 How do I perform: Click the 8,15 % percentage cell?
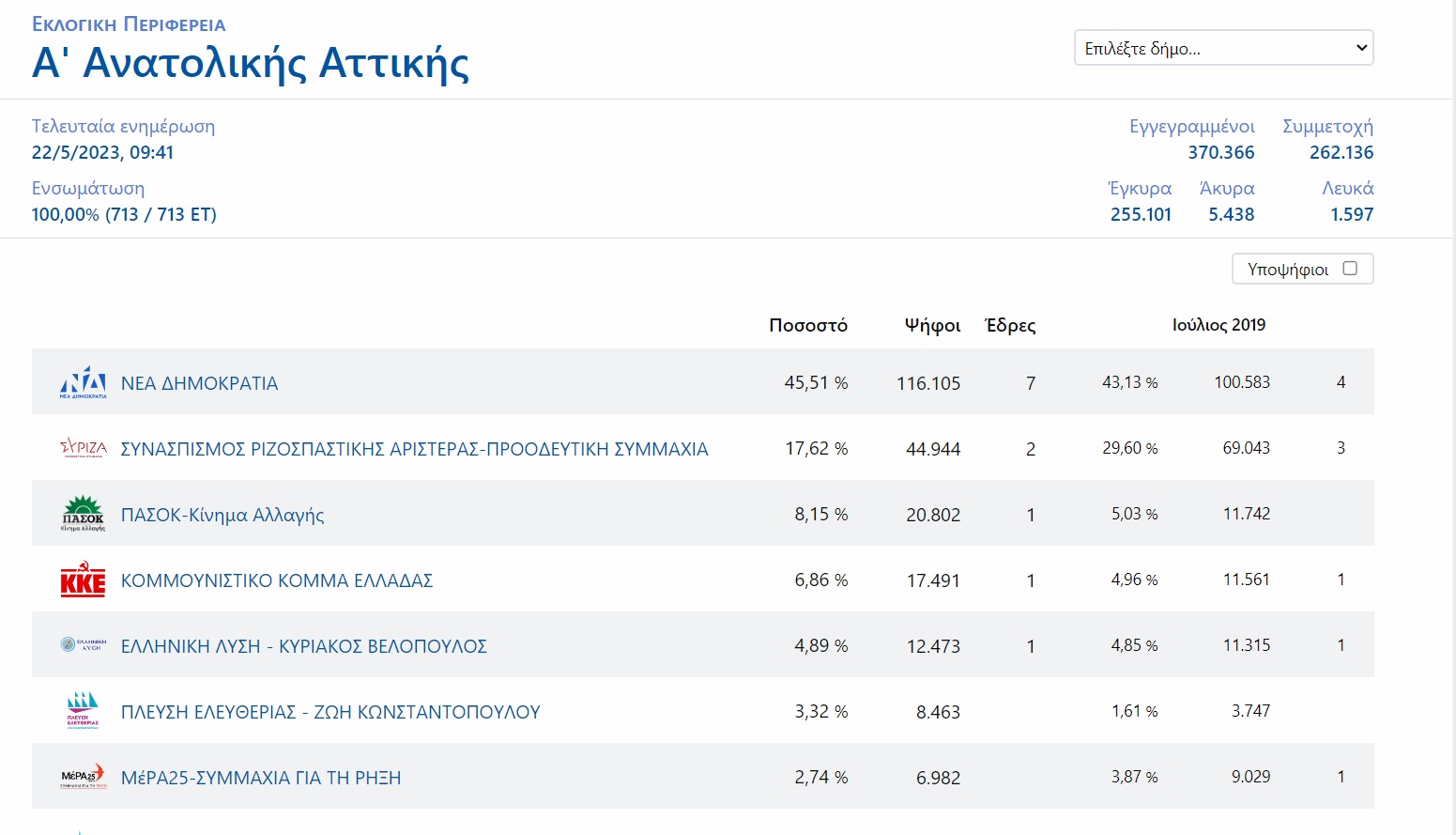coord(821,515)
